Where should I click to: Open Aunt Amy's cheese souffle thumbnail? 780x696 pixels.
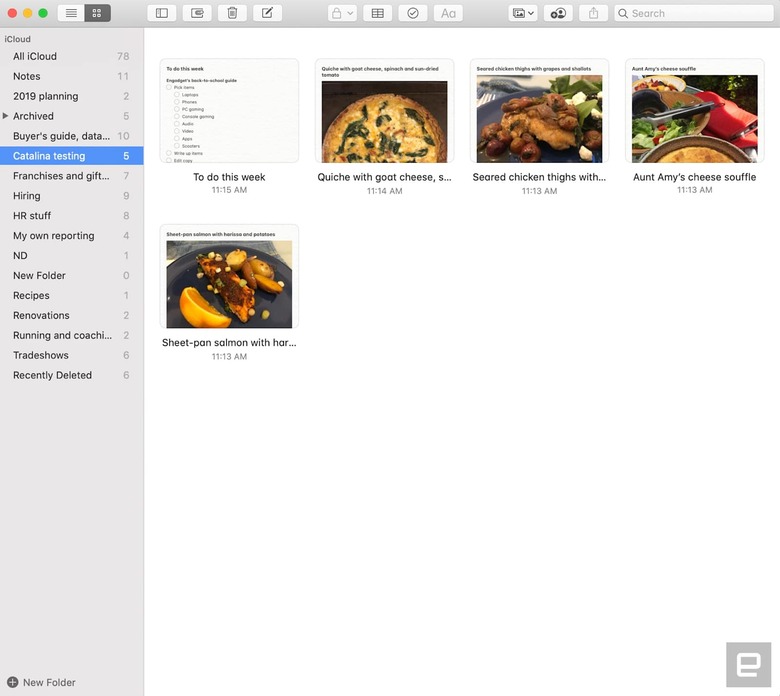pyautogui.click(x=694, y=111)
